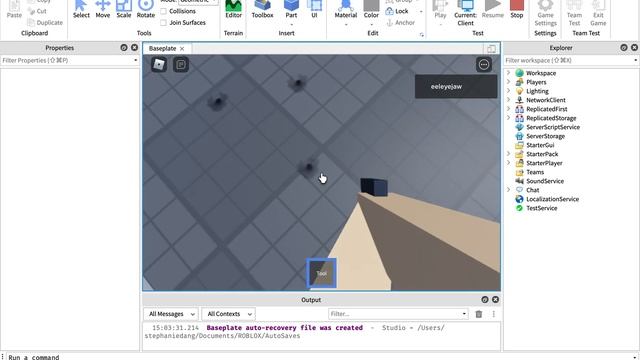Expand the ReplicatedStorage node
640x360 pixels.
[509, 118]
